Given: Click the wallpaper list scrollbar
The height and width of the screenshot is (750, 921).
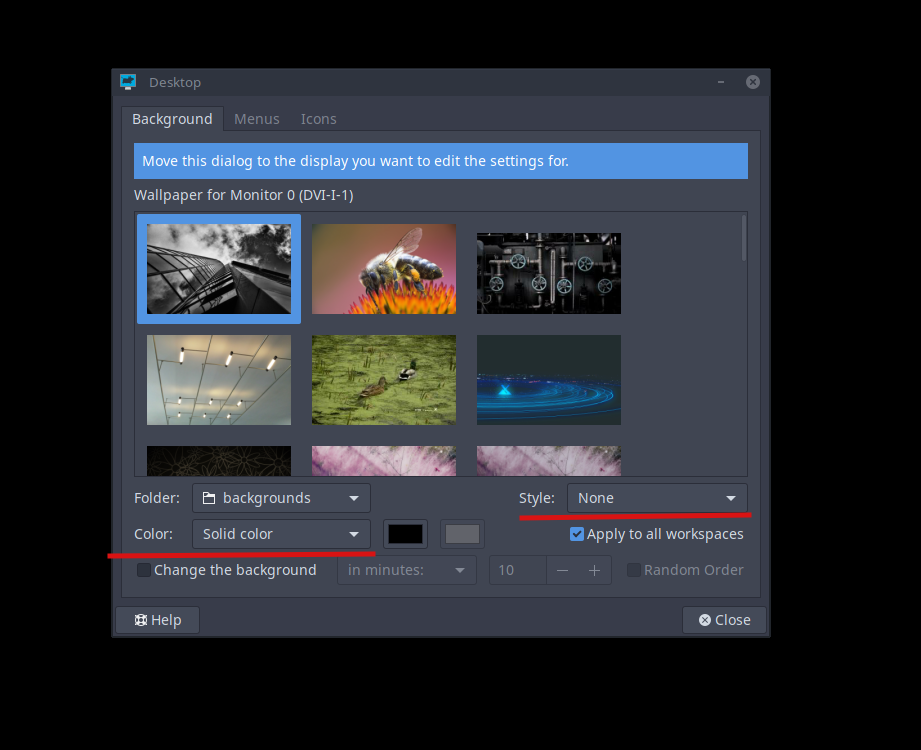Looking at the screenshot, I should (744, 238).
